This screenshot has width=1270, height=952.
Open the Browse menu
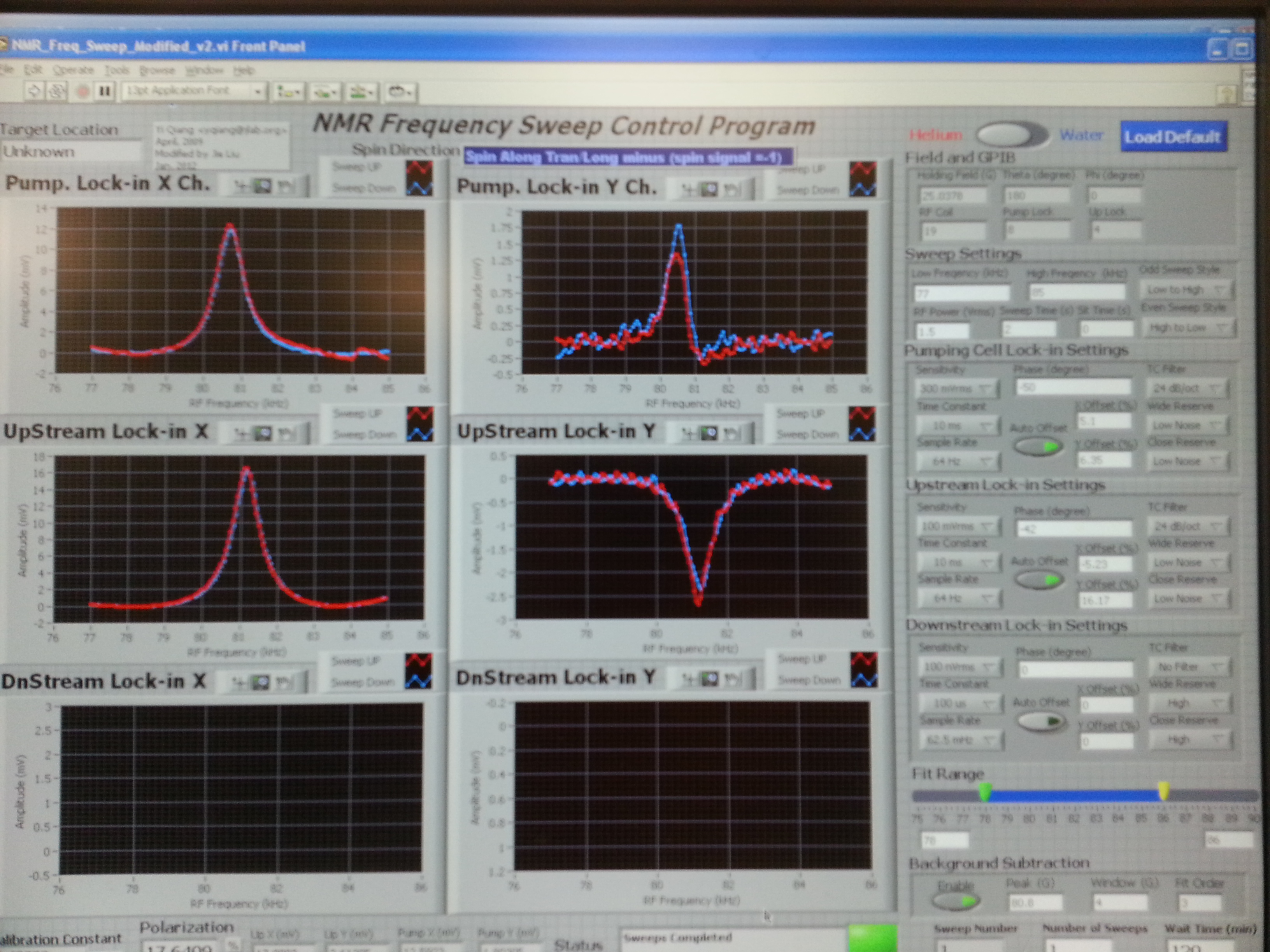pyautogui.click(x=157, y=70)
